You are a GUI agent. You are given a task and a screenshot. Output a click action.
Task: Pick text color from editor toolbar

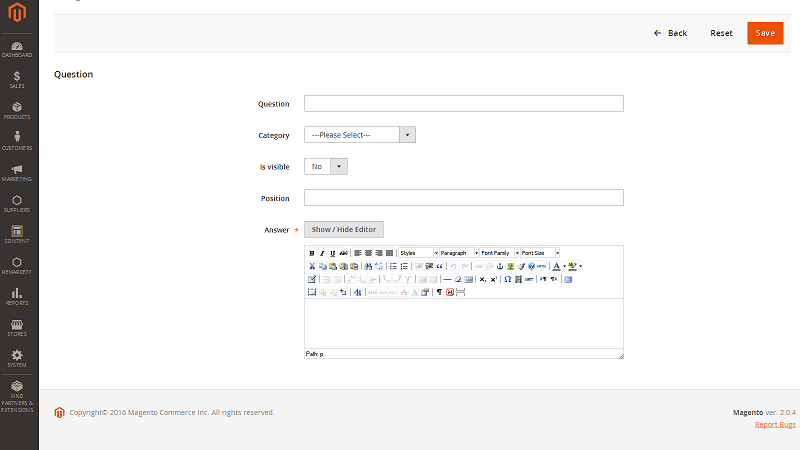(556, 266)
